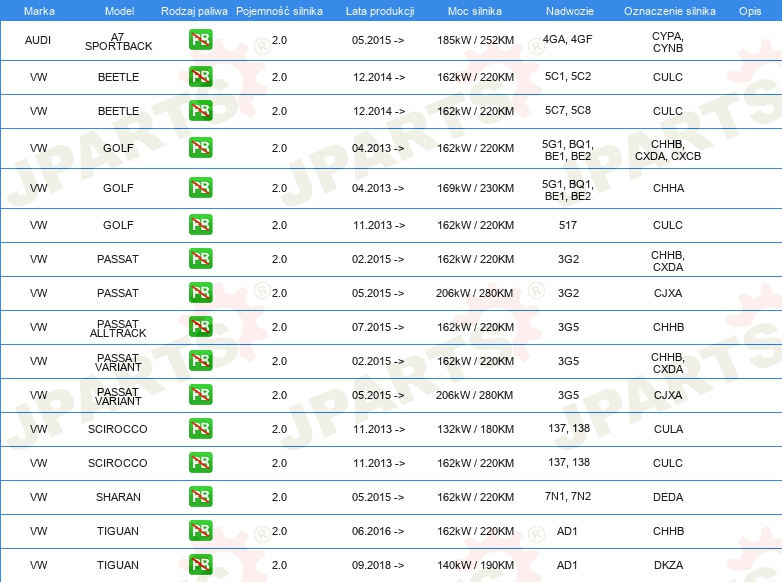Click the fuel icon for Passat 206kW CJXA 3G2

click(200, 293)
